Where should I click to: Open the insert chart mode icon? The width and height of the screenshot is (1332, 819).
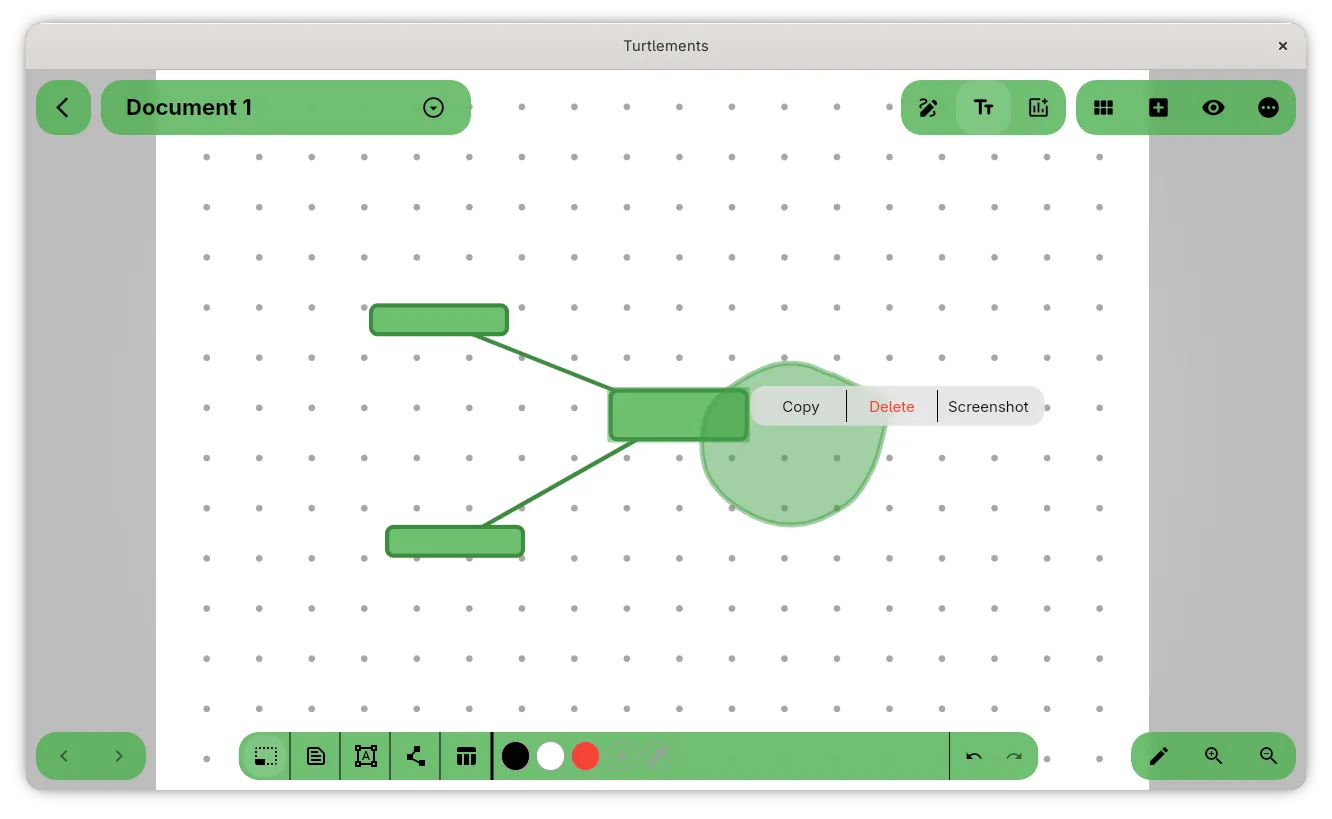click(1039, 108)
